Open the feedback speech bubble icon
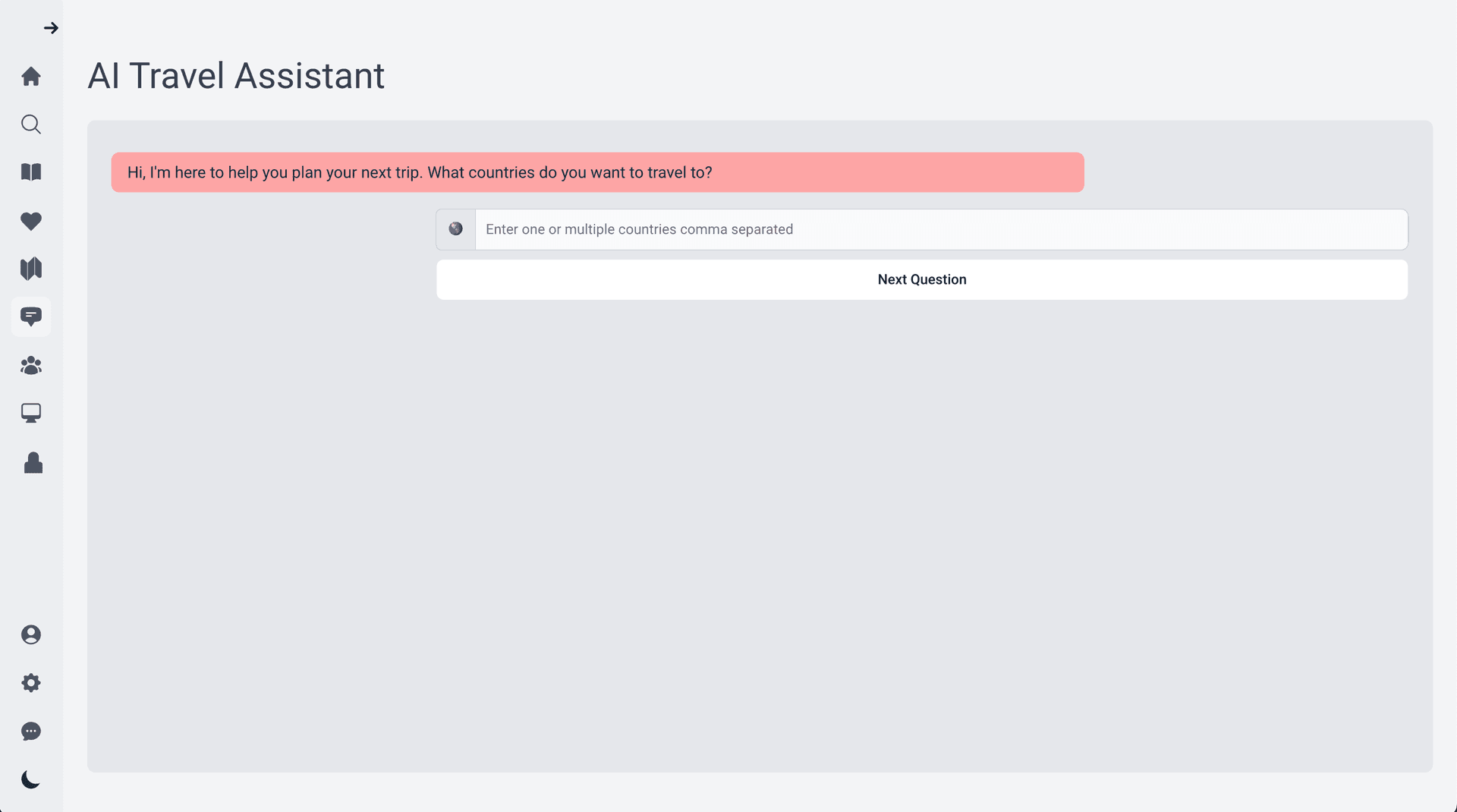This screenshot has height=812, width=1457. point(31,732)
